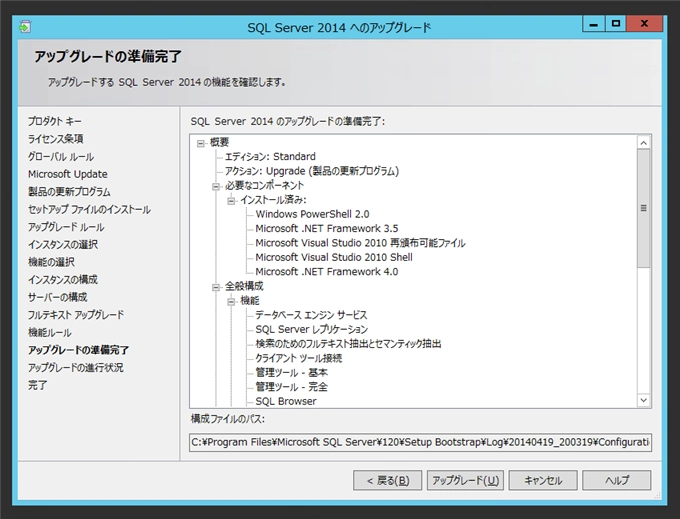Click the < 戻る(B) button
The height and width of the screenshot is (519, 680).
click(387, 480)
